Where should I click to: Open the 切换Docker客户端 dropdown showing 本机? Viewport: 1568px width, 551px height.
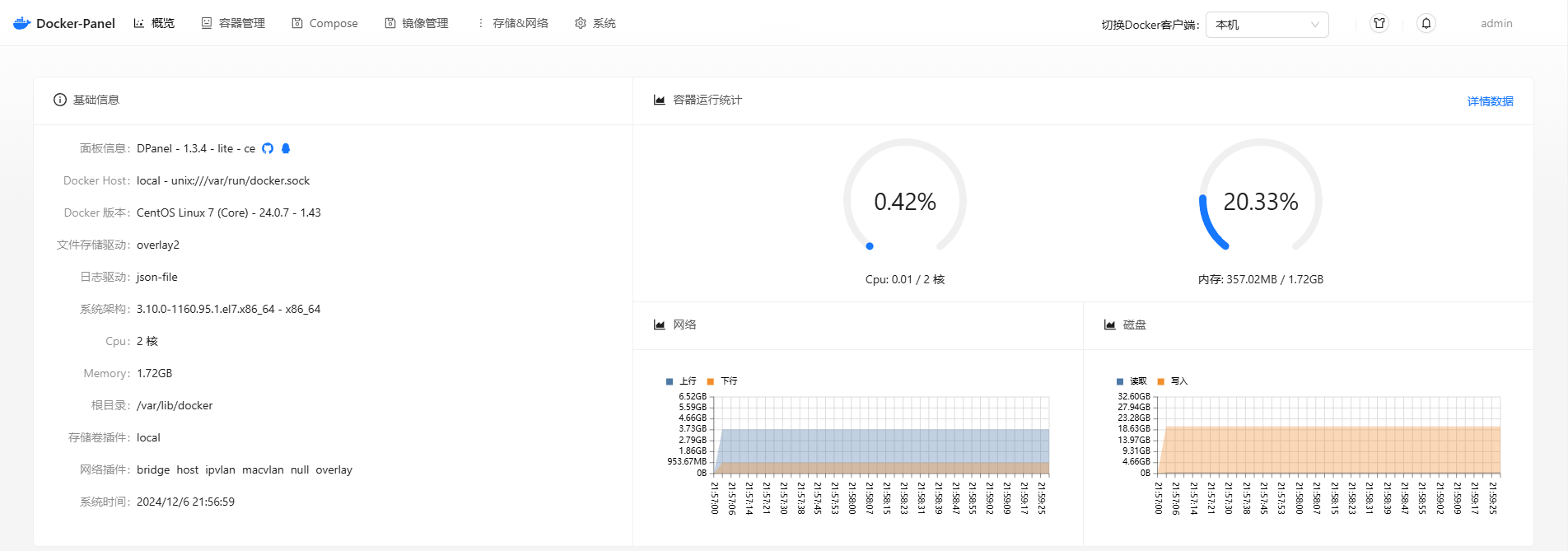(x=1267, y=25)
